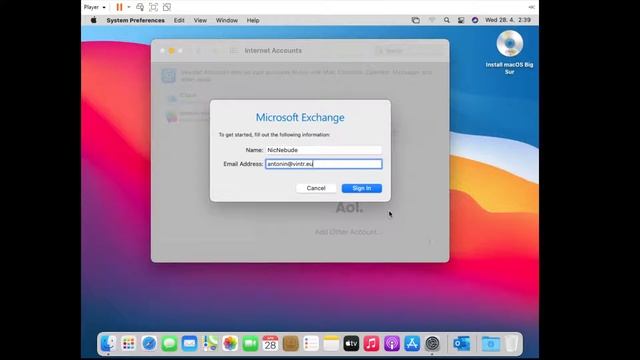Open Launchpad in the dock

tap(129, 344)
